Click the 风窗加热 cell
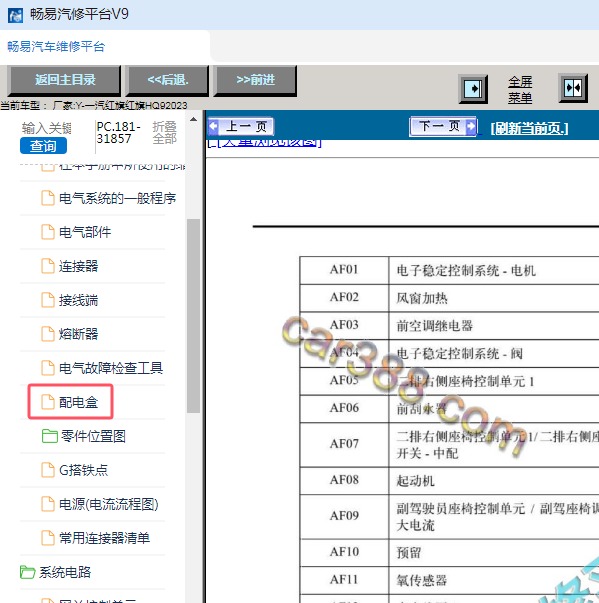 494,298
